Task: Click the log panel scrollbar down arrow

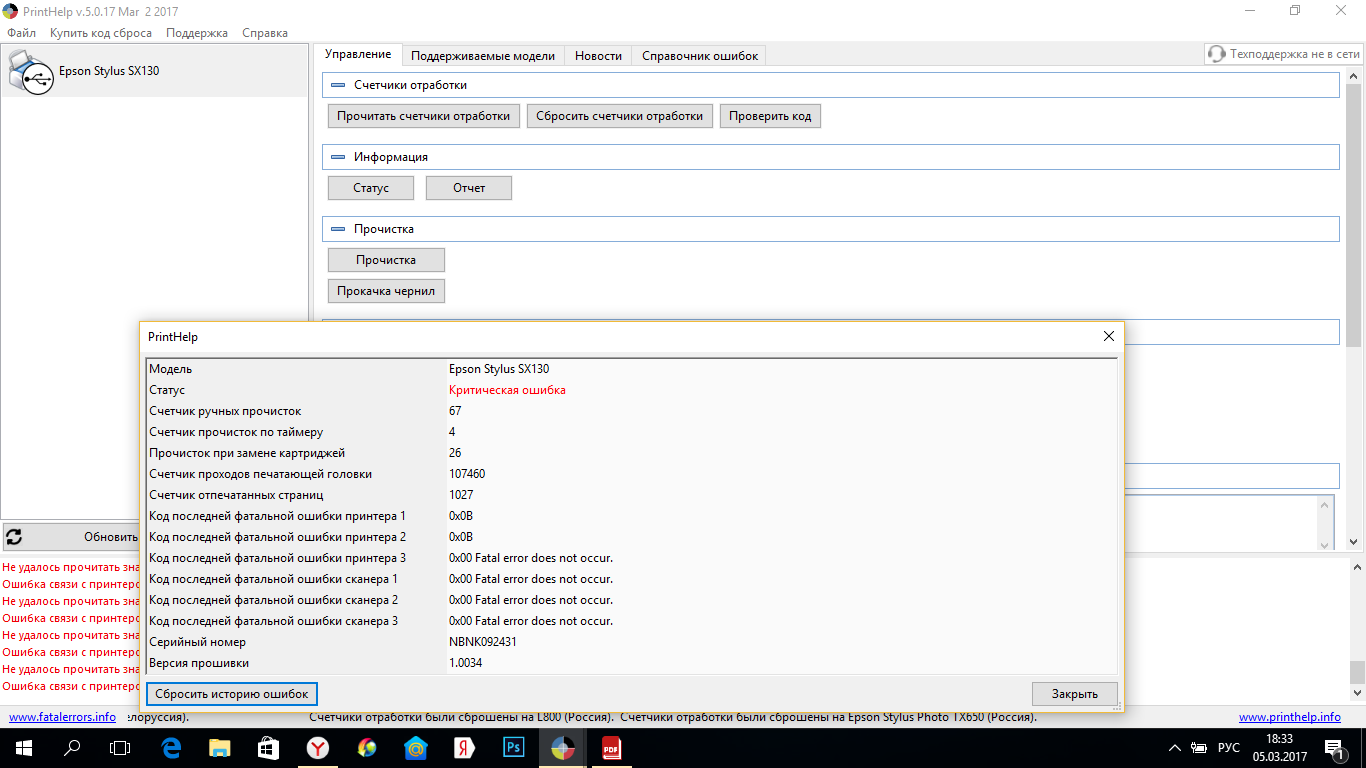Action: click(x=1356, y=692)
